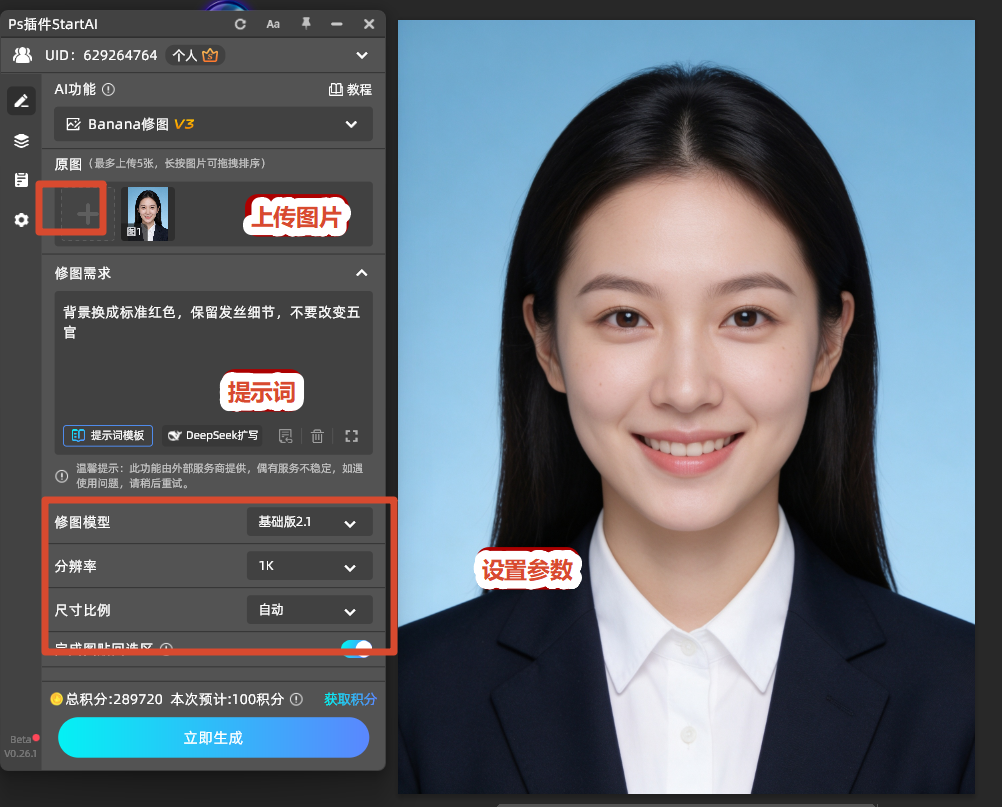Expand prompt box with fullscreen icon

tap(351, 436)
